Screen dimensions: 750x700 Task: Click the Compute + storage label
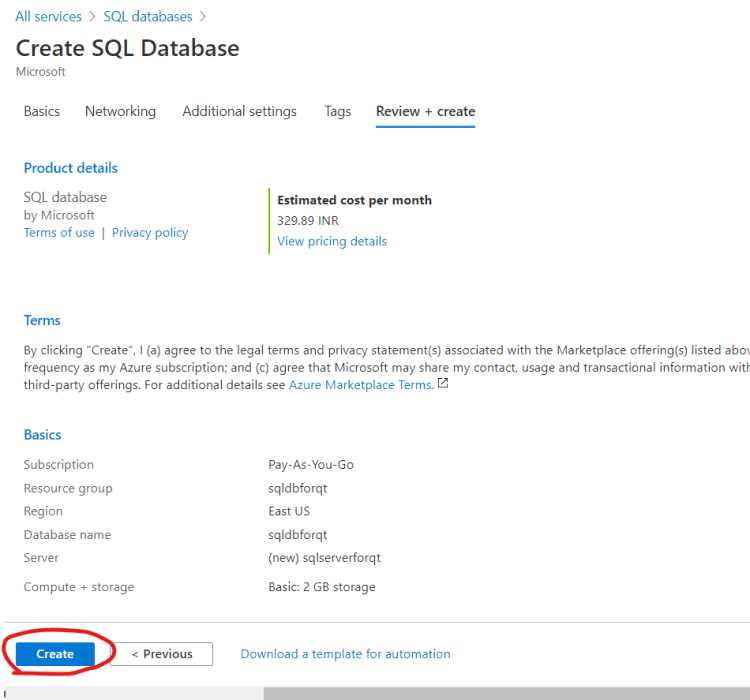(x=79, y=587)
